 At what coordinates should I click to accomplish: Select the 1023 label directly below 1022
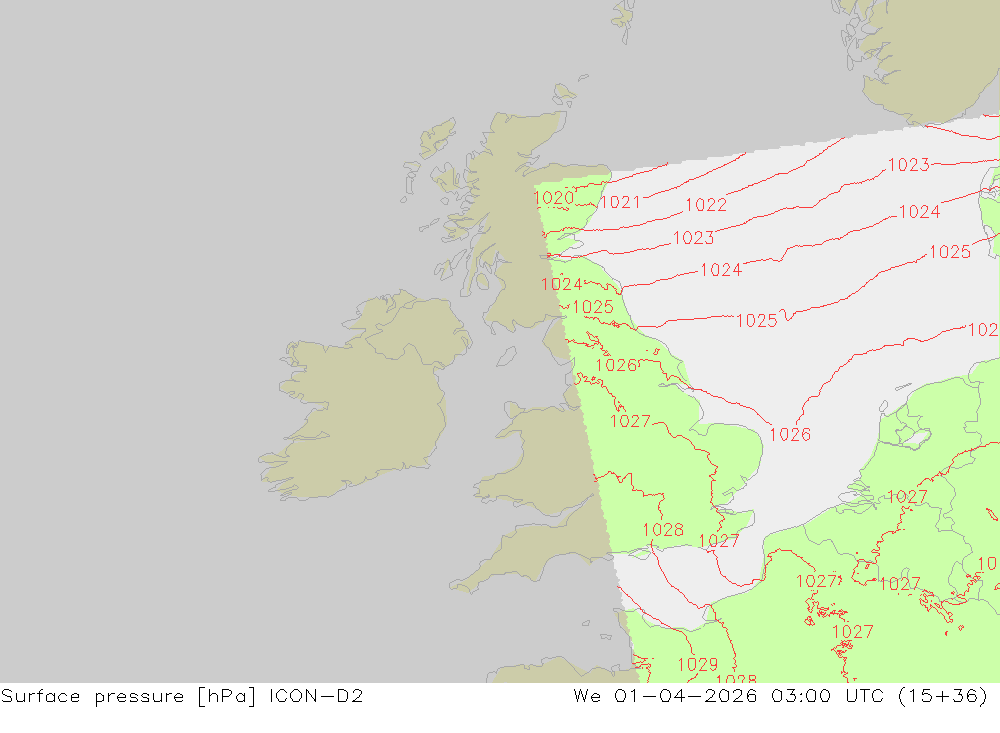[693, 238]
